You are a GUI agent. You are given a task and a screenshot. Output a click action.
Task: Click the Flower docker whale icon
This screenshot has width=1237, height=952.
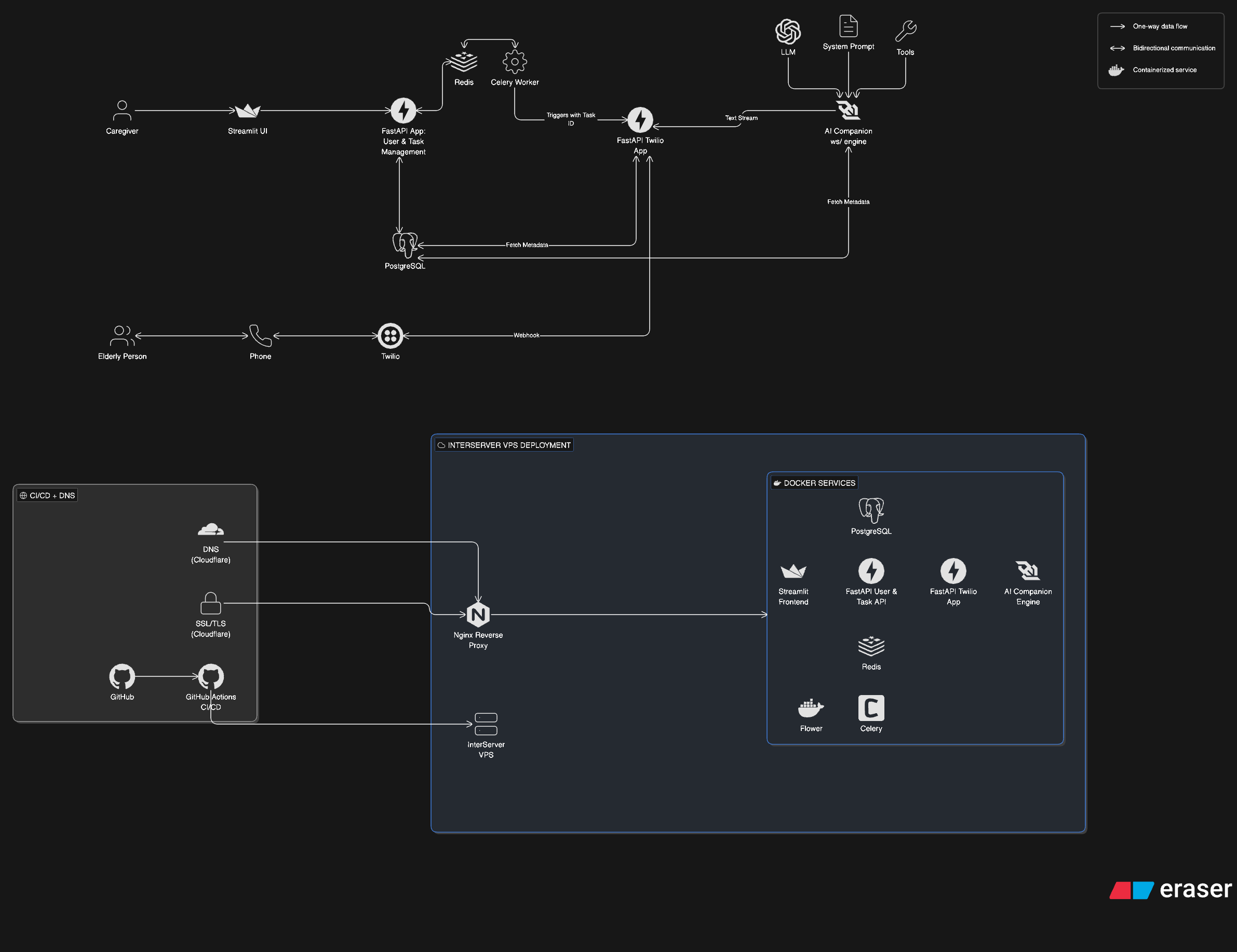coord(811,708)
